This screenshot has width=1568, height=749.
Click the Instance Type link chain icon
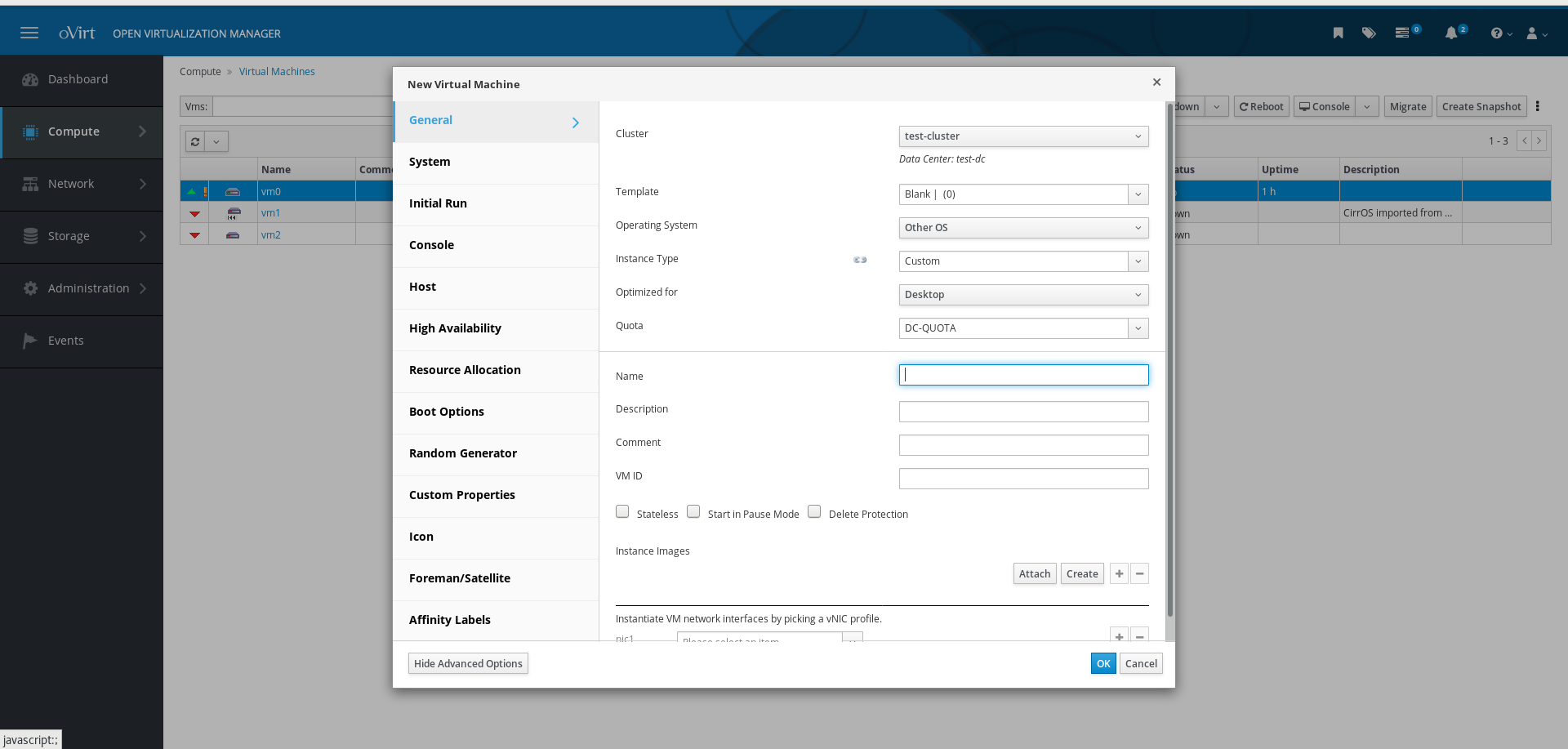(860, 260)
